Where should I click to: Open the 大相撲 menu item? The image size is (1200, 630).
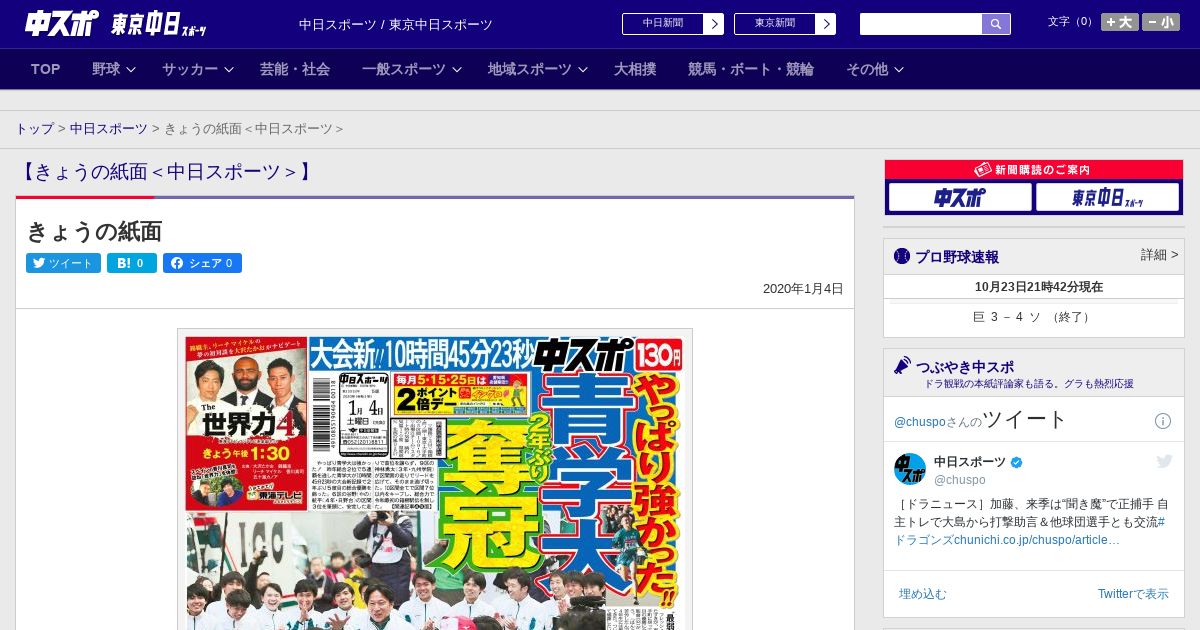[635, 69]
